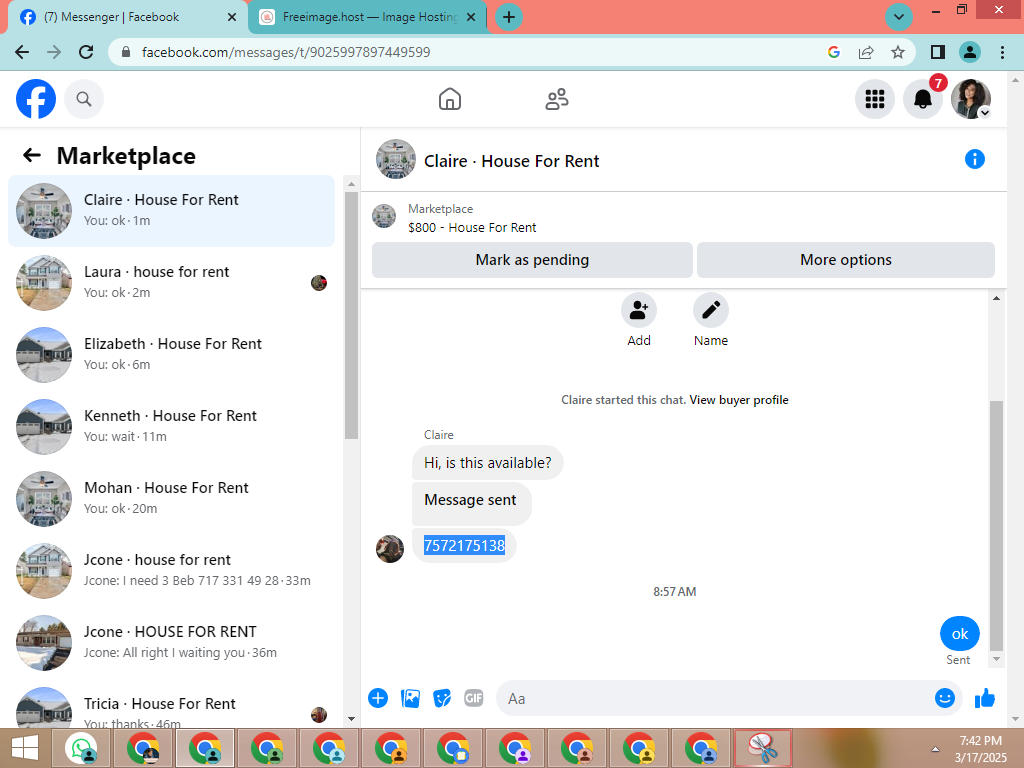Click the Aa message input field
Screen dimensions: 1024x768
click(715, 698)
